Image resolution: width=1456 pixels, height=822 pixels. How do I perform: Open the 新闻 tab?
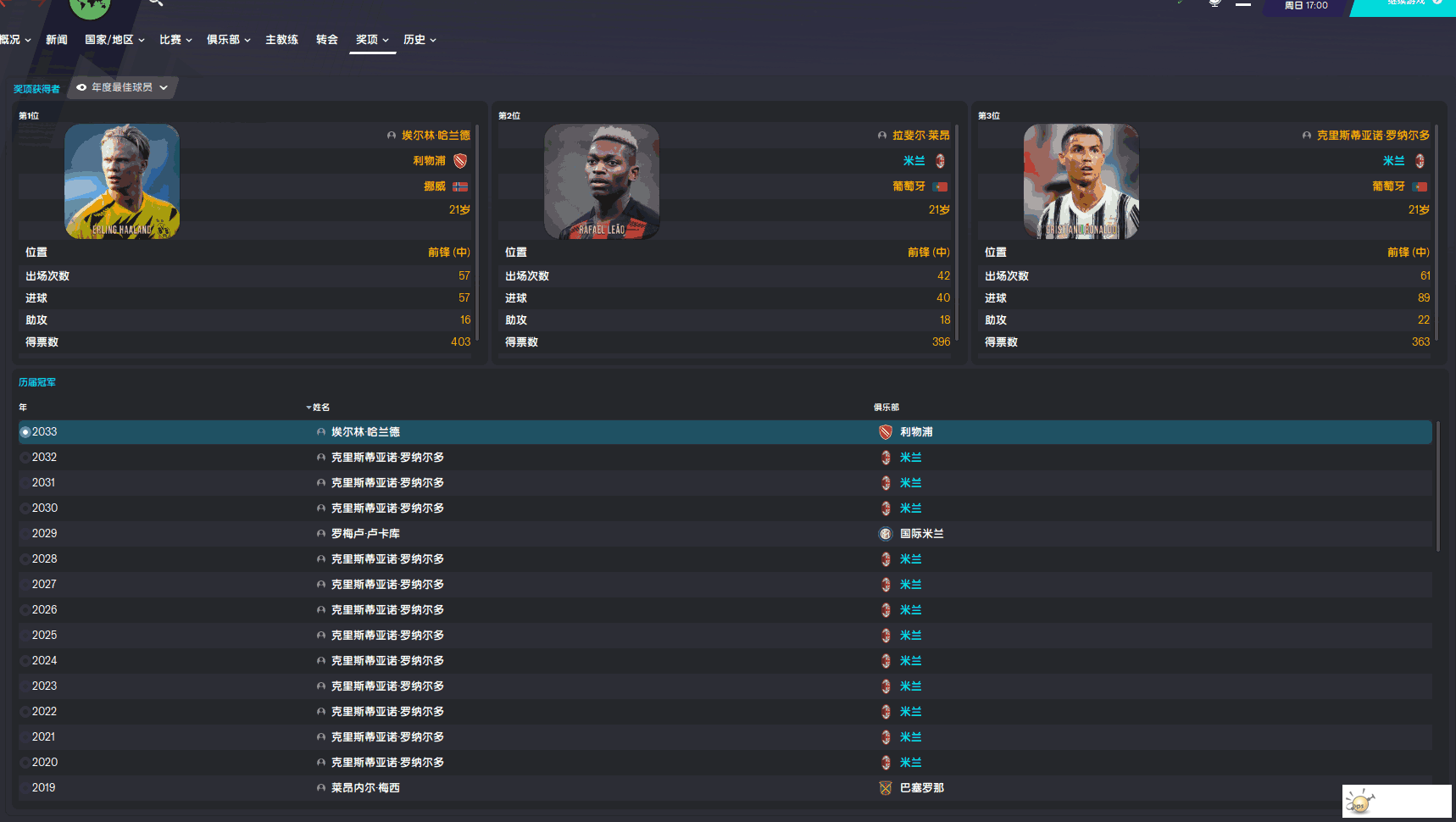pos(57,40)
